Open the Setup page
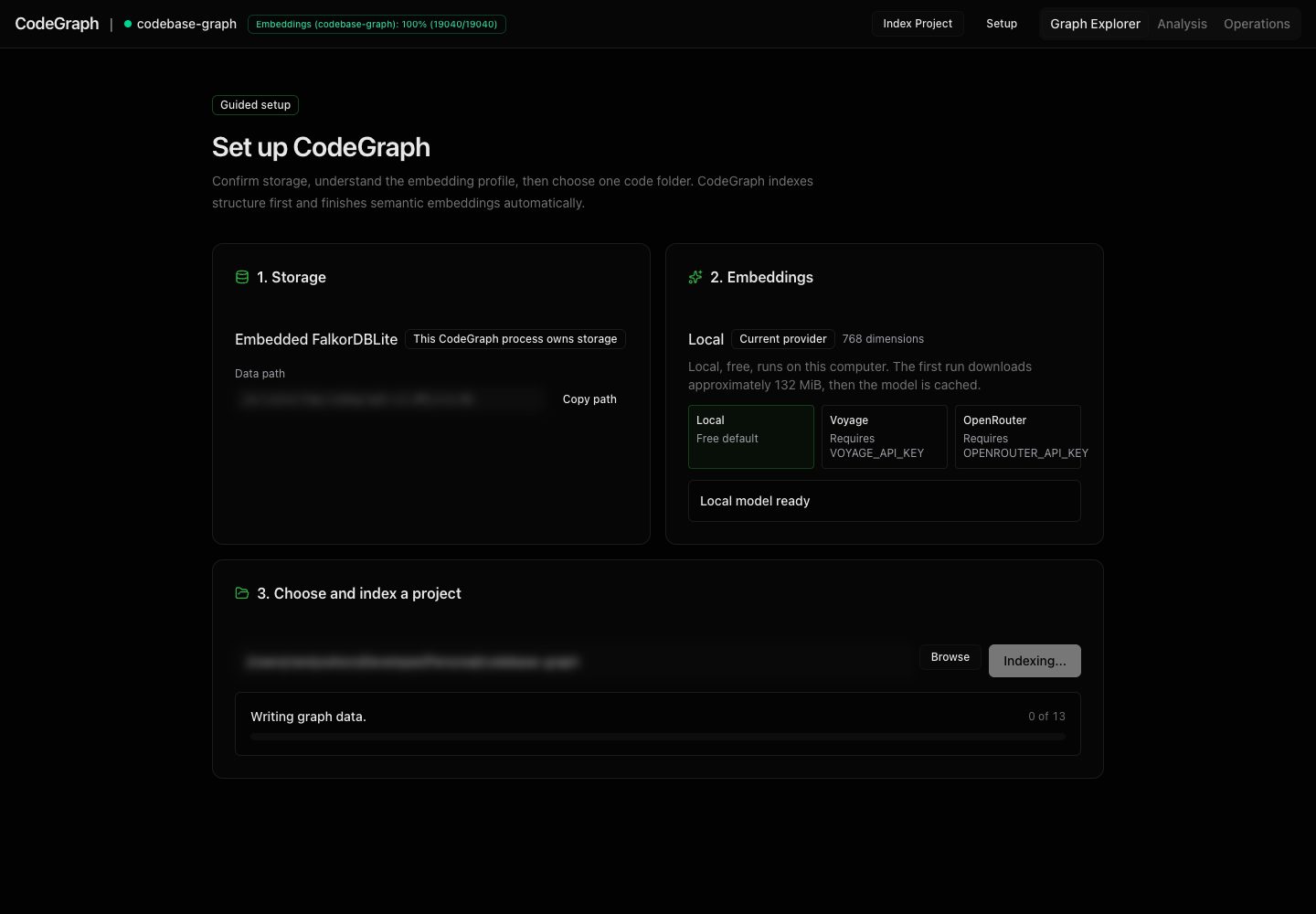 (x=1002, y=24)
